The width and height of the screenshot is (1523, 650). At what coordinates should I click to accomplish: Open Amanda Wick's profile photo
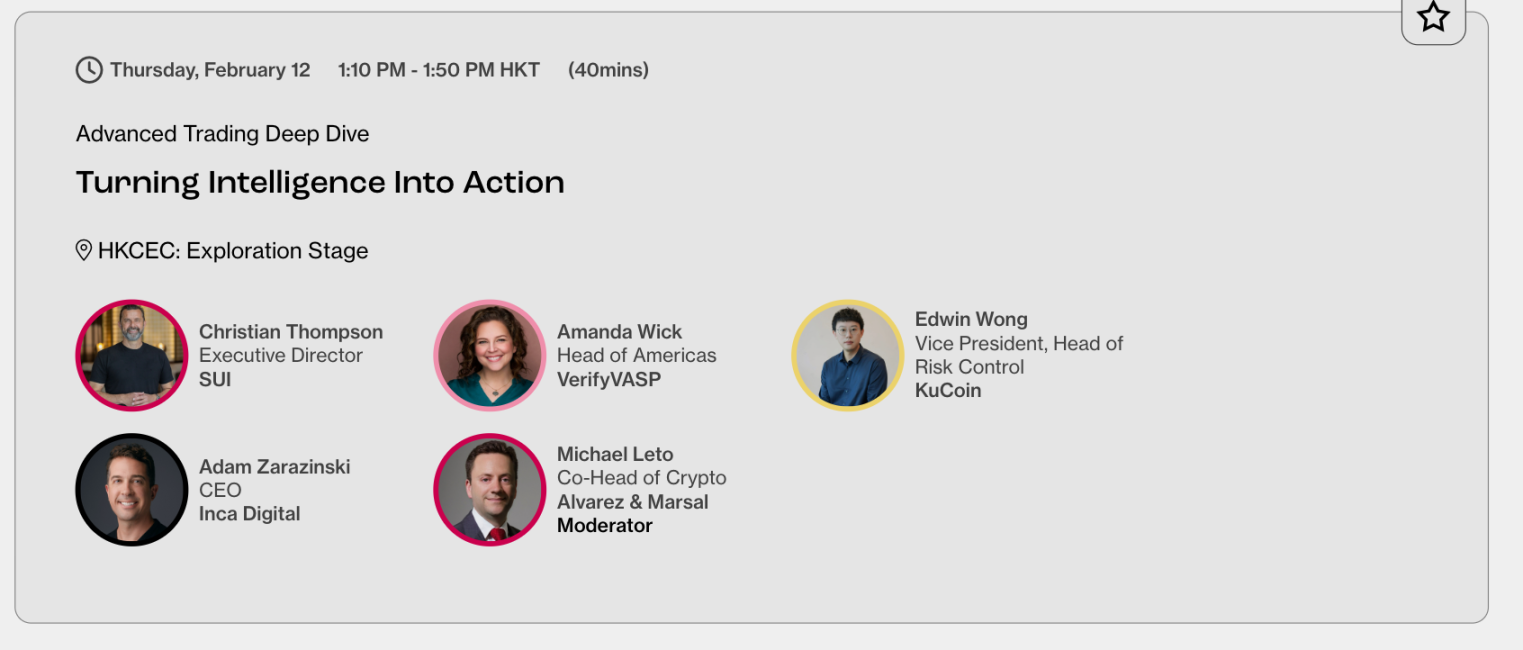(490, 355)
